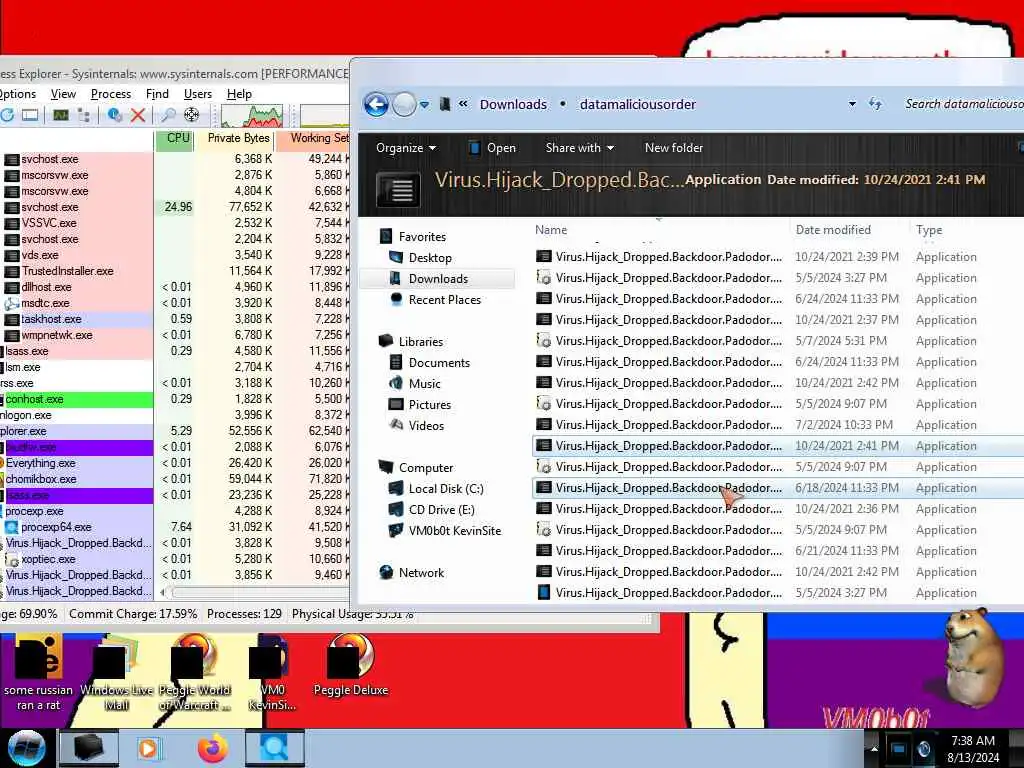The height and width of the screenshot is (768, 1024).
Task: Open the Find menu in Process Explorer
Action: tap(157, 94)
